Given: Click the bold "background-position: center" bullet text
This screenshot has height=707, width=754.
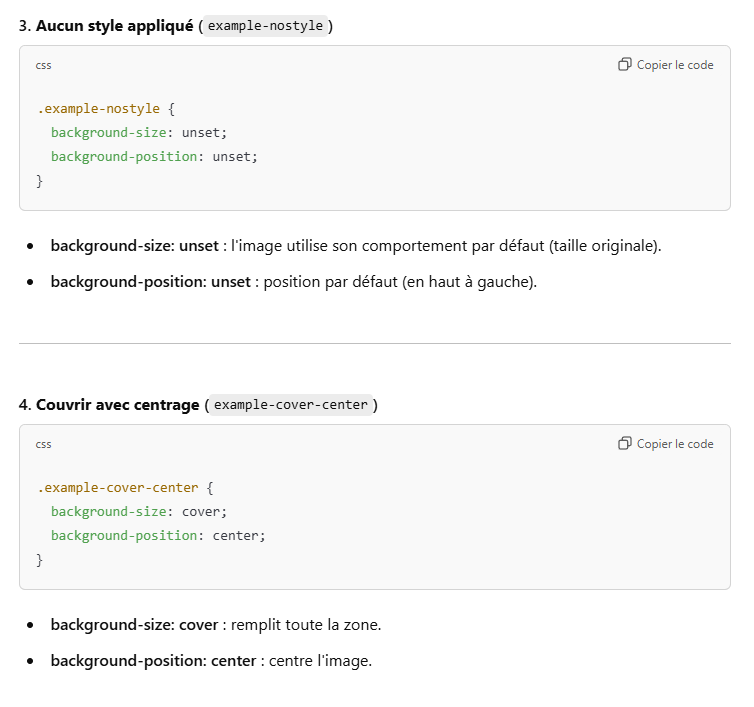Looking at the screenshot, I should pos(153,661).
